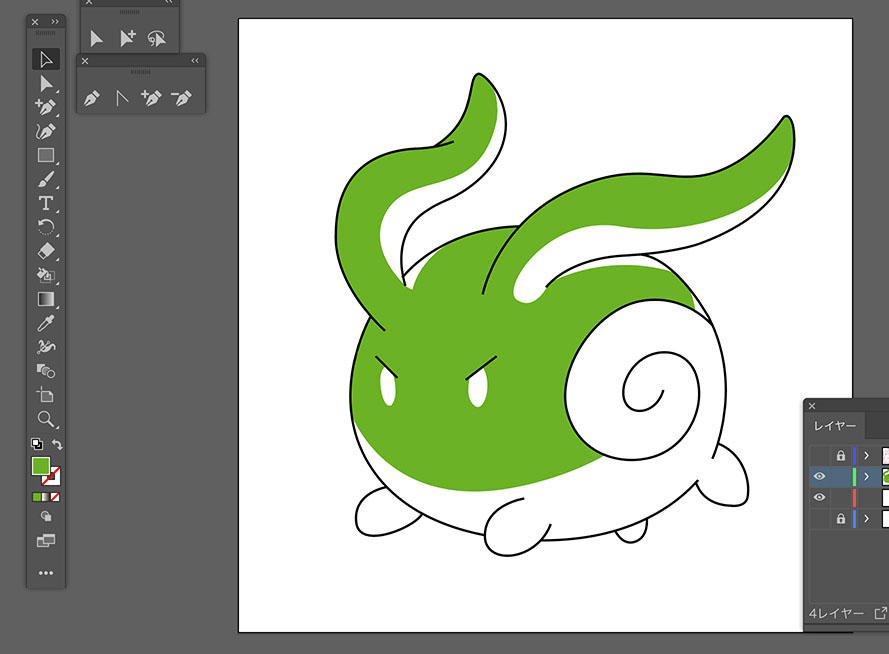Unlock the top layer
This screenshot has height=654, width=889.
841,456
